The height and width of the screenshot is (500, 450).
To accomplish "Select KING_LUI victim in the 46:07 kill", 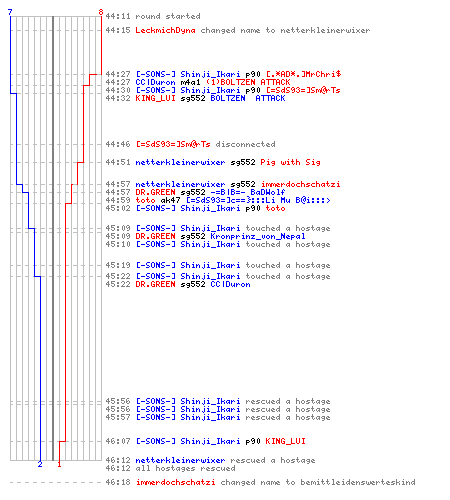I will coord(285,441).
